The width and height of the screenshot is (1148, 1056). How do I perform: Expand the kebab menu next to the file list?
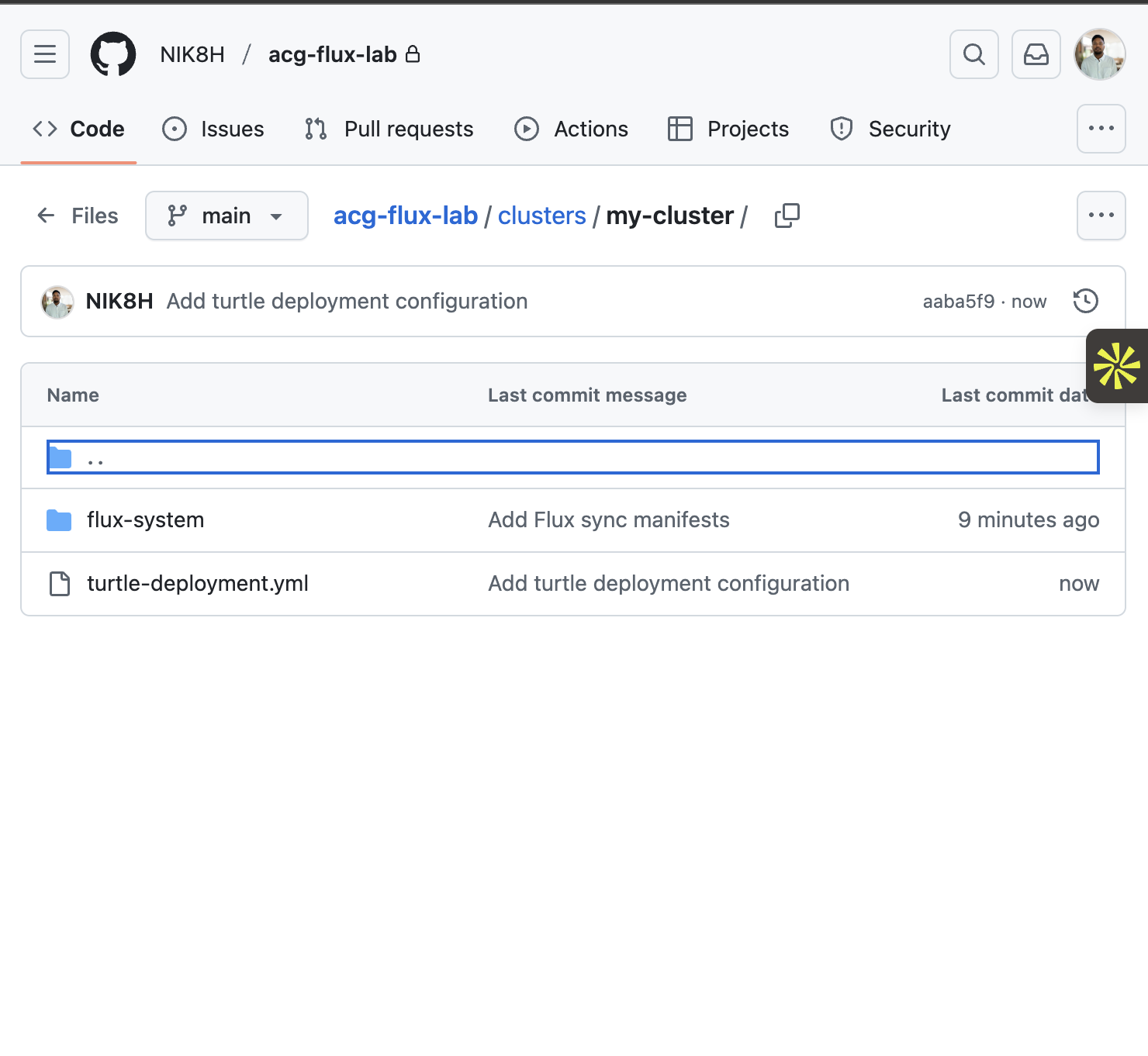pyautogui.click(x=1101, y=216)
